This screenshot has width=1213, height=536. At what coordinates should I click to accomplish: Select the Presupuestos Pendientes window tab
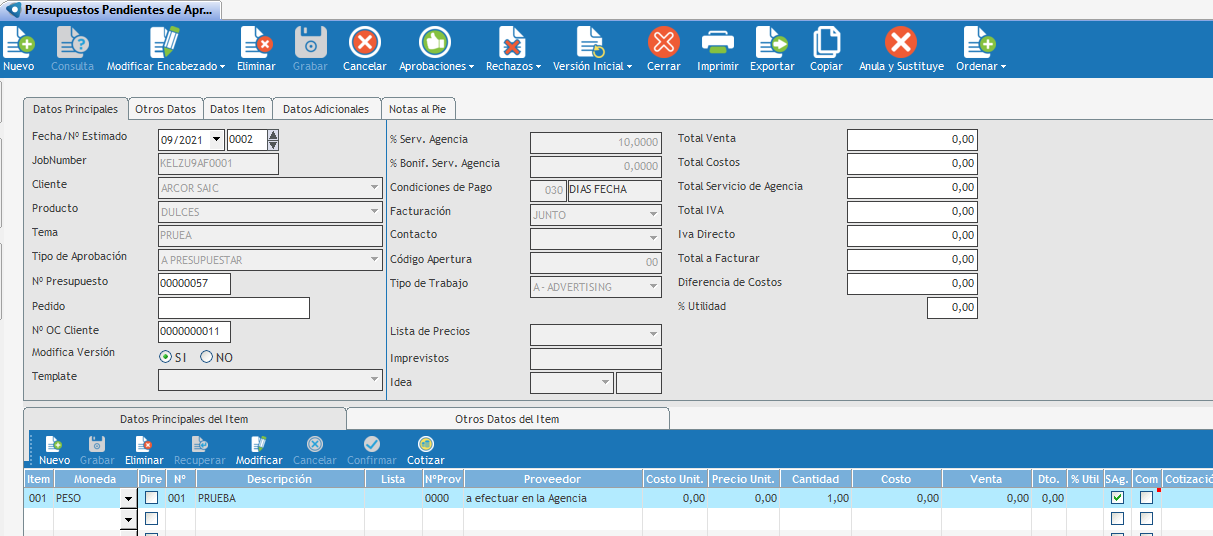pyautogui.click(x=112, y=10)
